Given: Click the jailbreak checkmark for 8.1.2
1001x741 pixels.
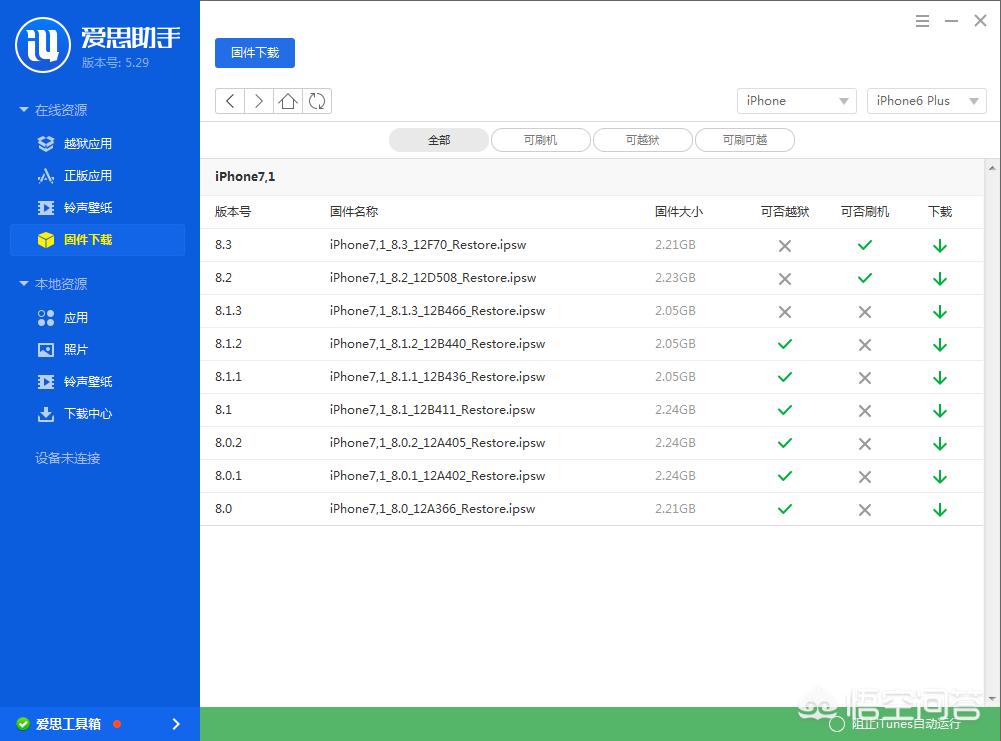Looking at the screenshot, I should (785, 344).
